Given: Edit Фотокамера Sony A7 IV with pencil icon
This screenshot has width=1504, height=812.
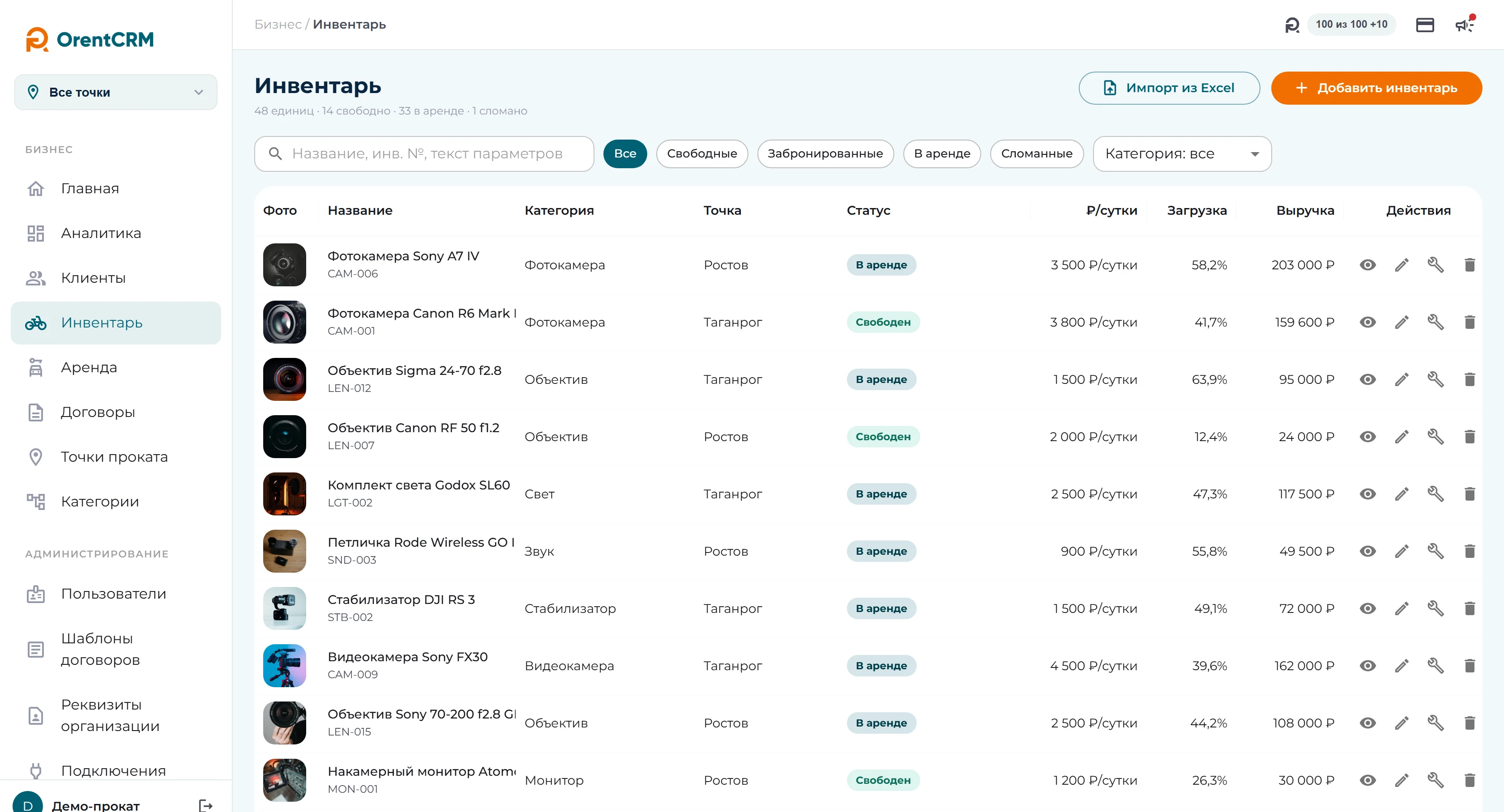Looking at the screenshot, I should [x=1402, y=265].
